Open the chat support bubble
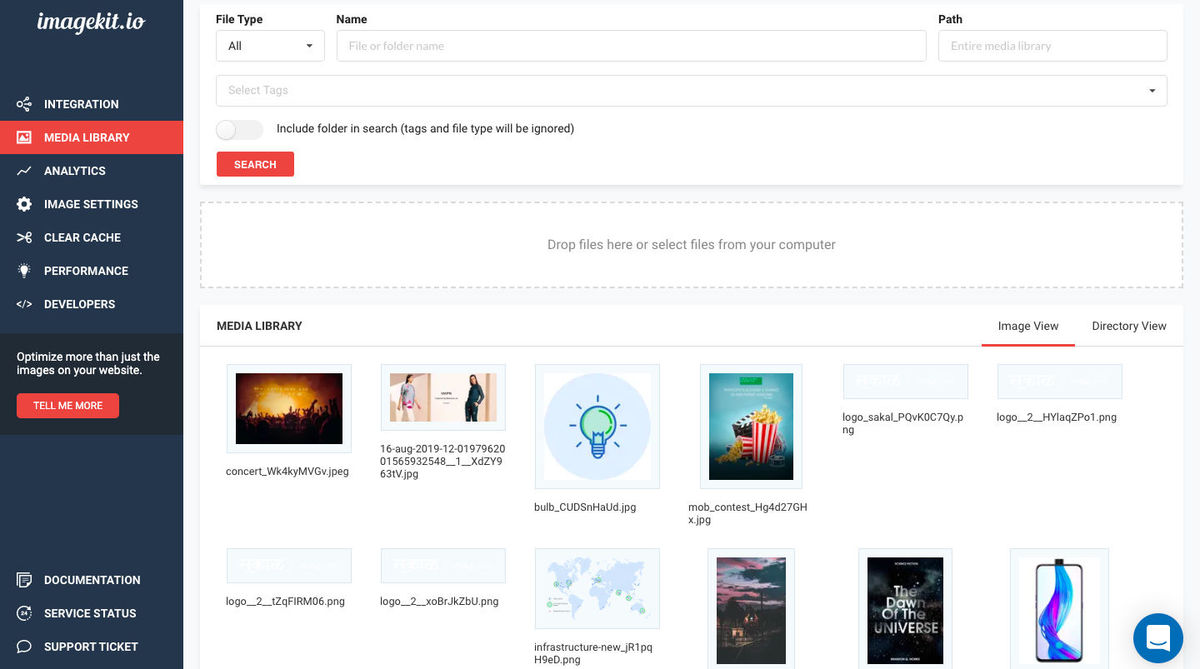The image size is (1200, 669). (1157, 638)
